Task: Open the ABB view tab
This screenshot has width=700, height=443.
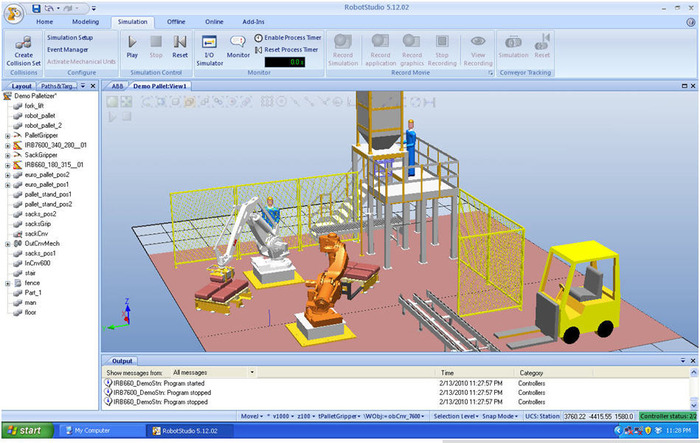Action: click(x=117, y=86)
